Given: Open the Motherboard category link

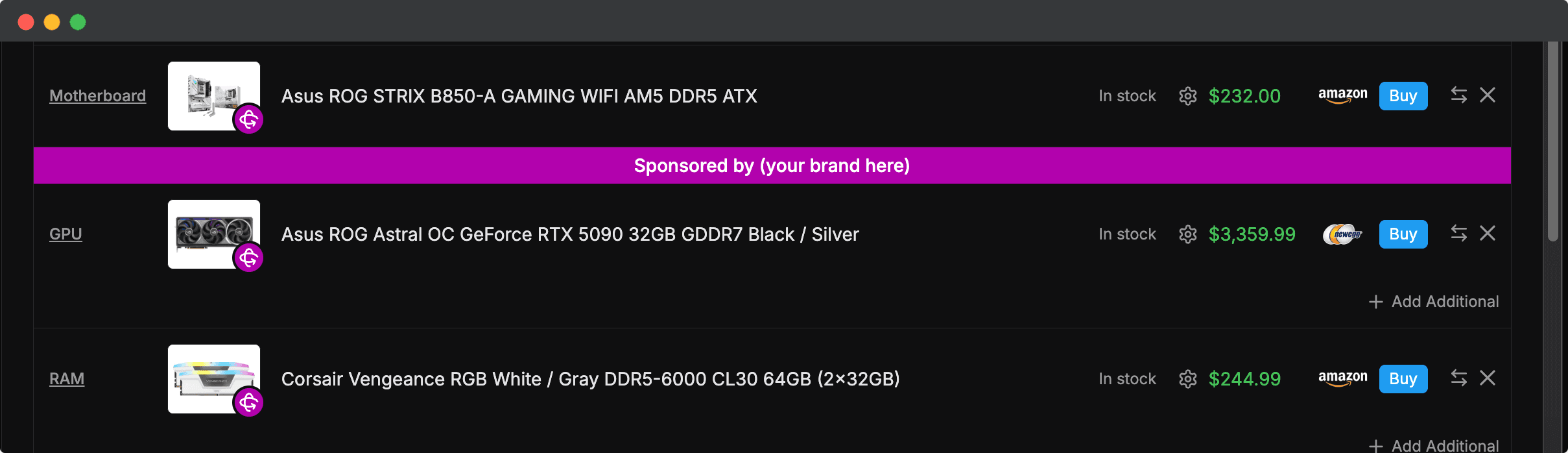Looking at the screenshot, I should pyautogui.click(x=97, y=96).
